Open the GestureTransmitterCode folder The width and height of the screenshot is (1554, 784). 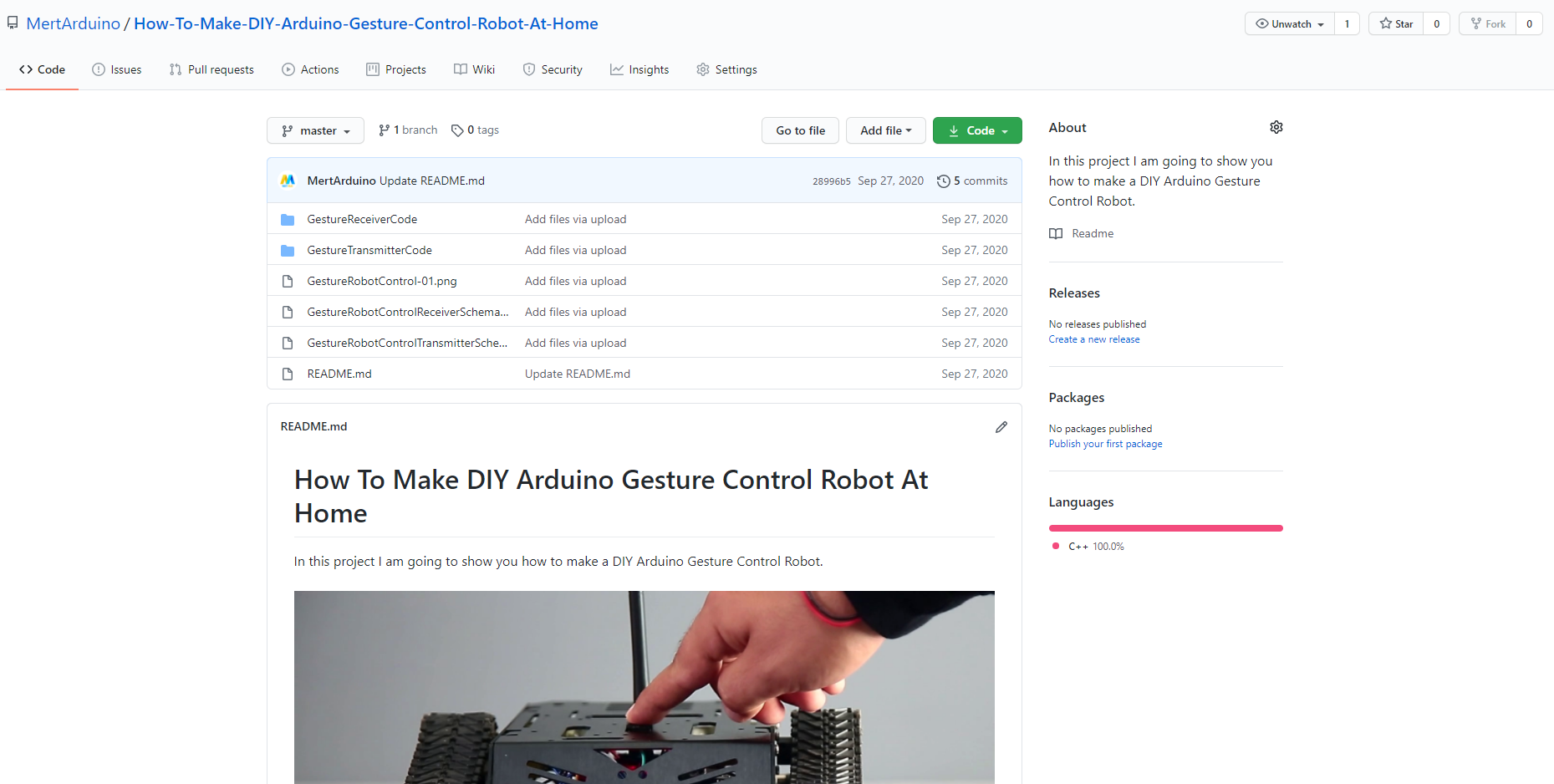(x=369, y=250)
